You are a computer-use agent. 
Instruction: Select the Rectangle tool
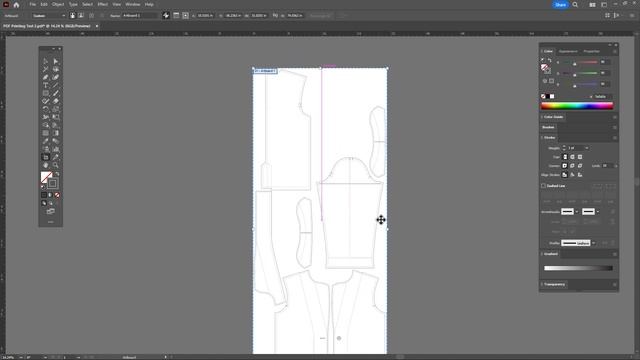coord(46,93)
